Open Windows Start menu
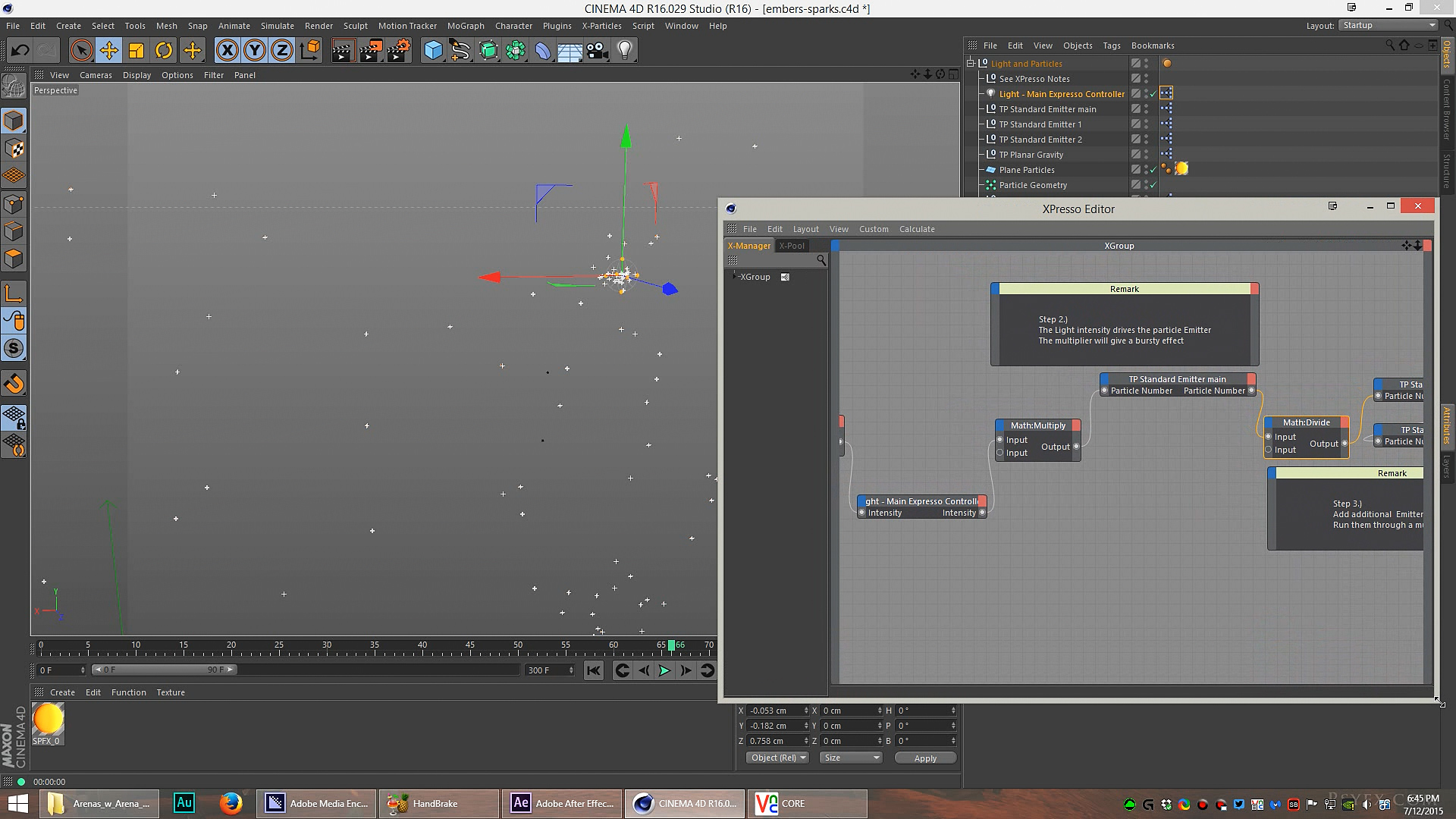 pyautogui.click(x=17, y=804)
